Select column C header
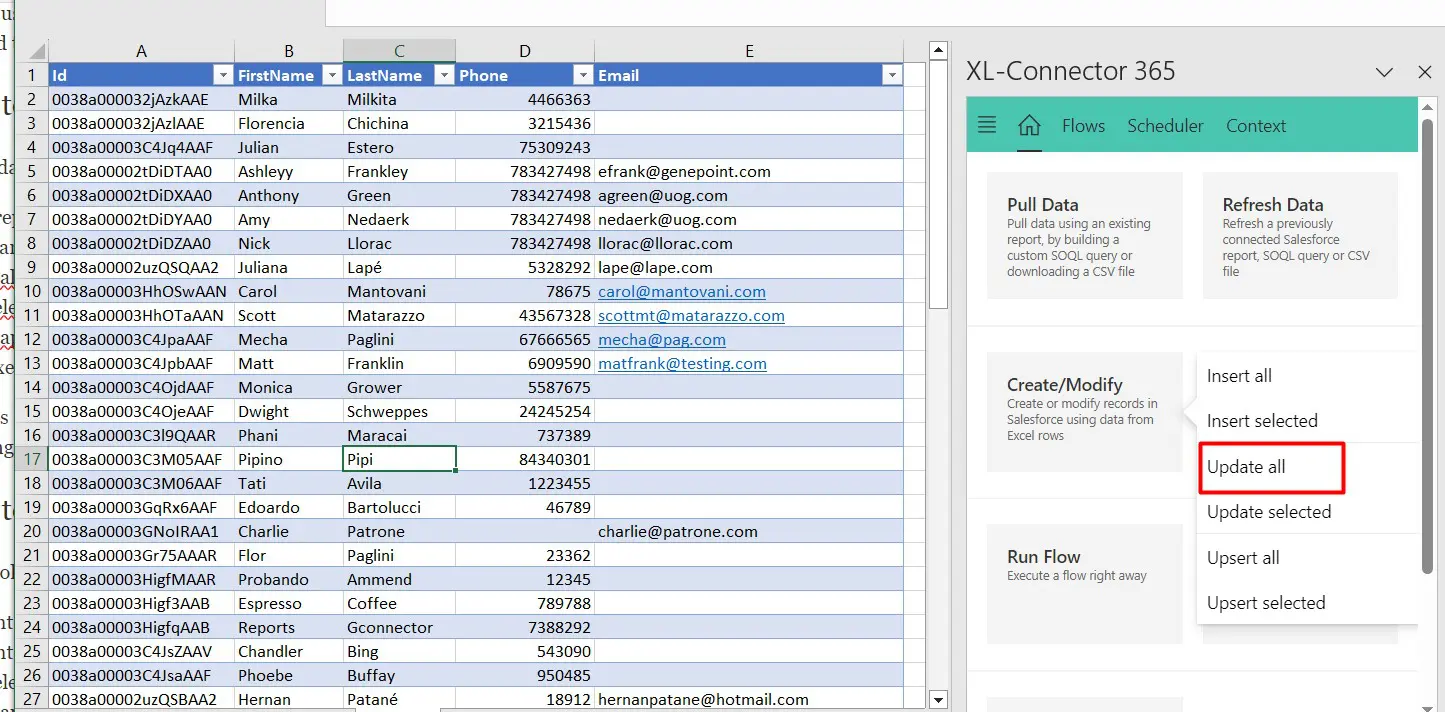Viewport: 1445px width, 712px height. point(399,52)
